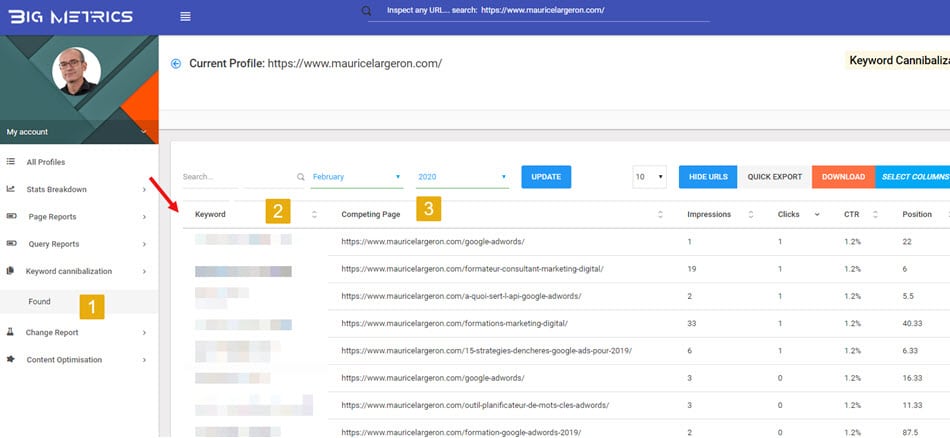Expand Change Report submenu chevron

point(144,333)
